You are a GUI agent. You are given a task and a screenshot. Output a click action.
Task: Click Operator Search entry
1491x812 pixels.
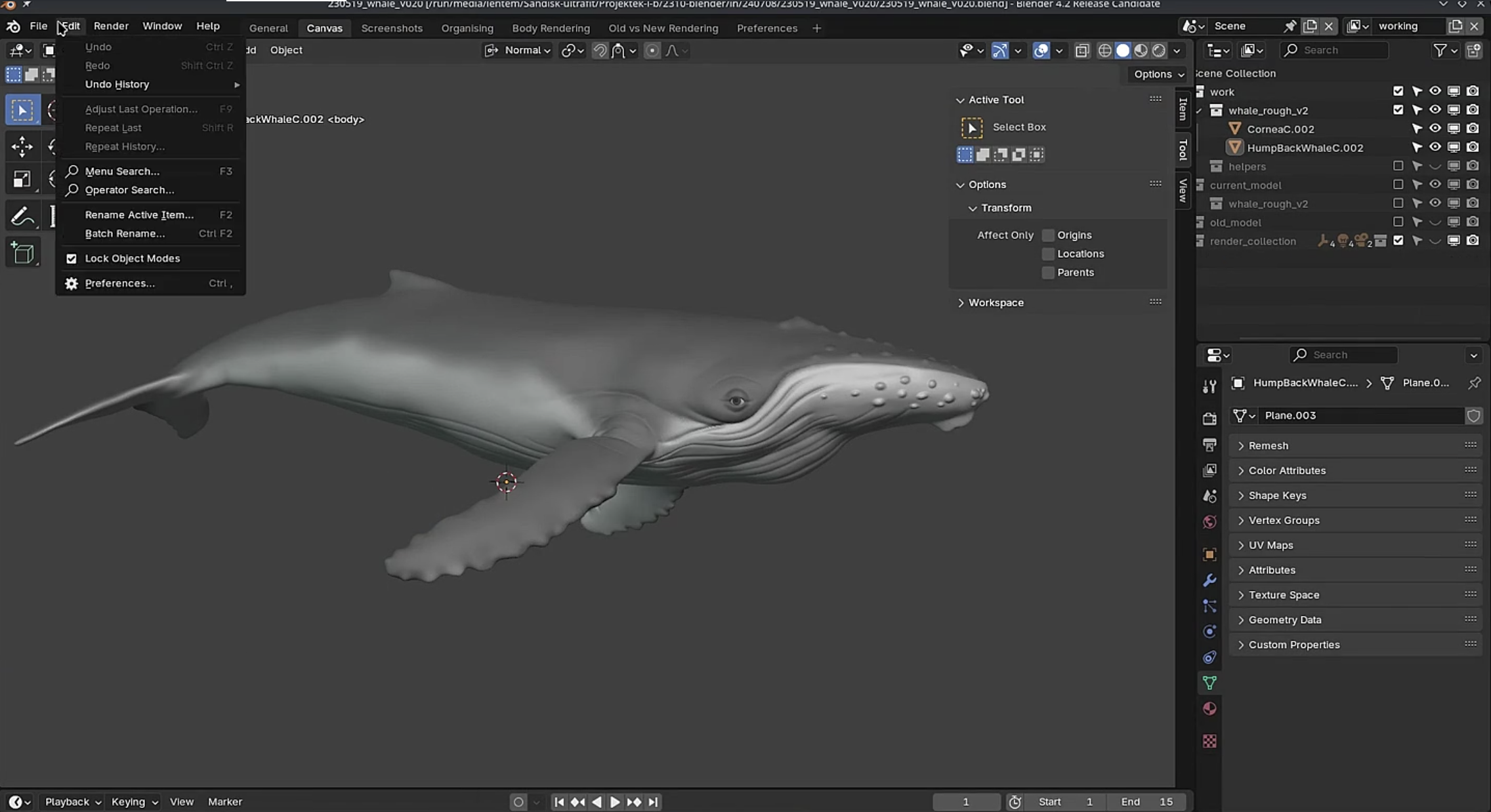coord(151,190)
